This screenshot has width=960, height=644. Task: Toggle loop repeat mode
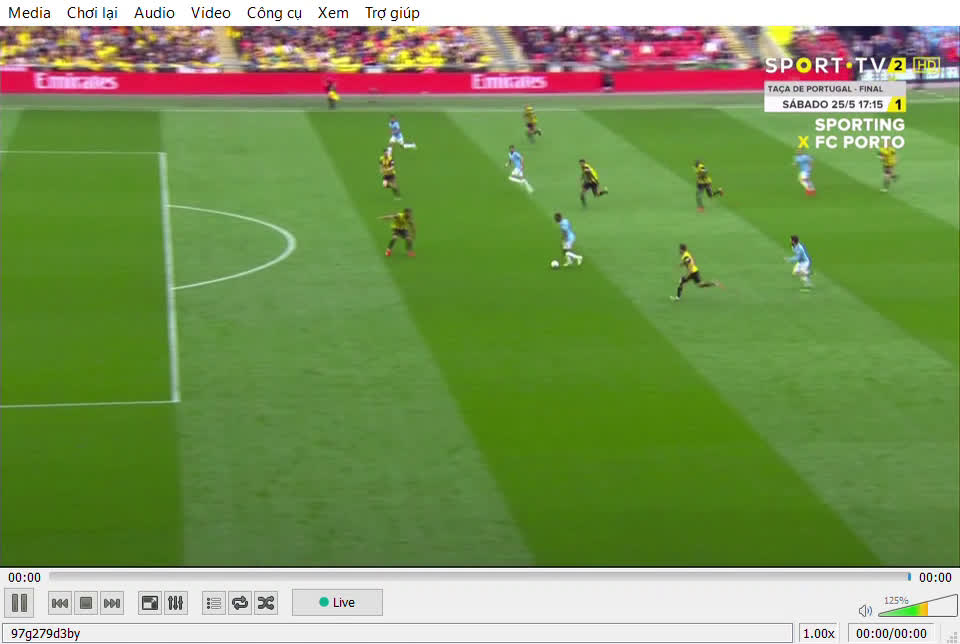[240, 602]
